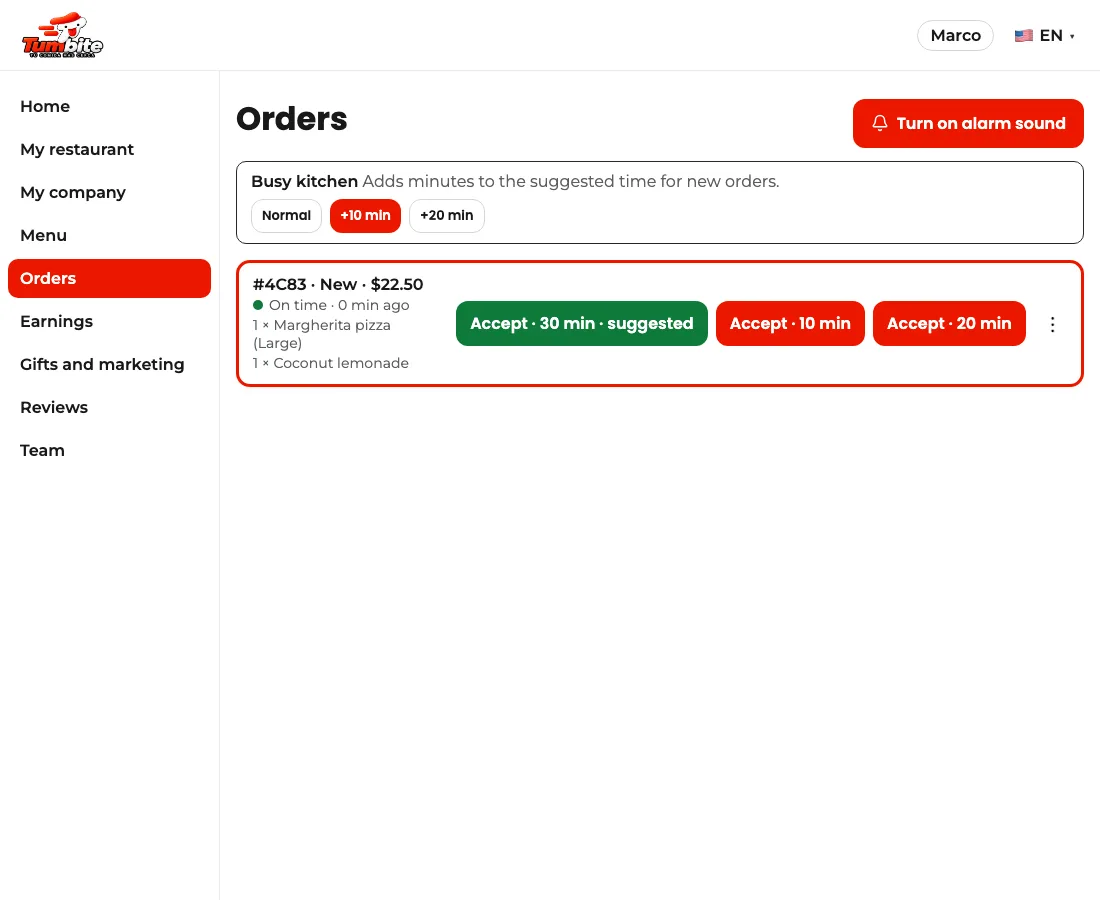
Task: Click the '1 × Margherita pizza (Large)' item
Action: click(x=322, y=334)
